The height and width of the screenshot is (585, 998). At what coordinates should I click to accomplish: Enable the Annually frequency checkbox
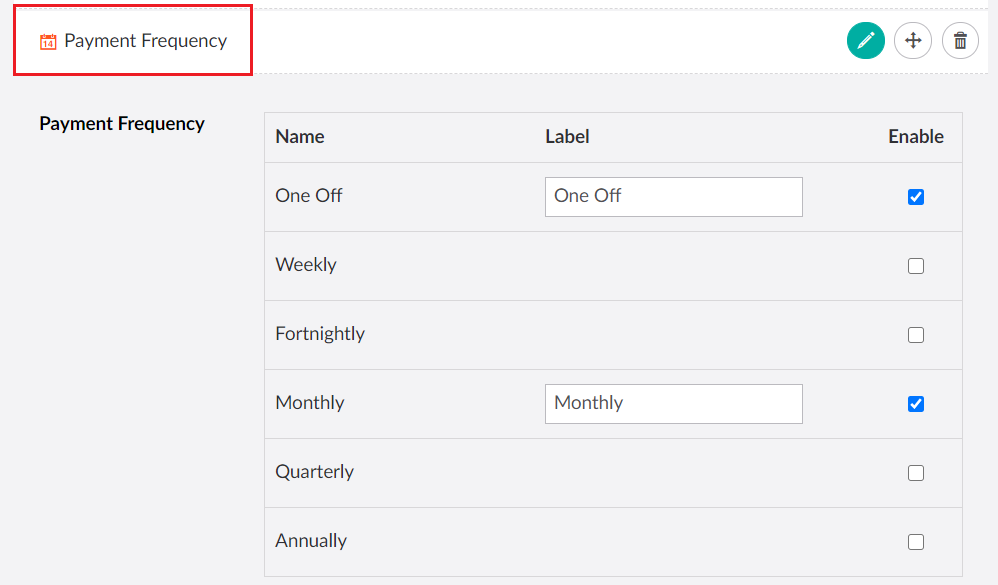coord(916,541)
